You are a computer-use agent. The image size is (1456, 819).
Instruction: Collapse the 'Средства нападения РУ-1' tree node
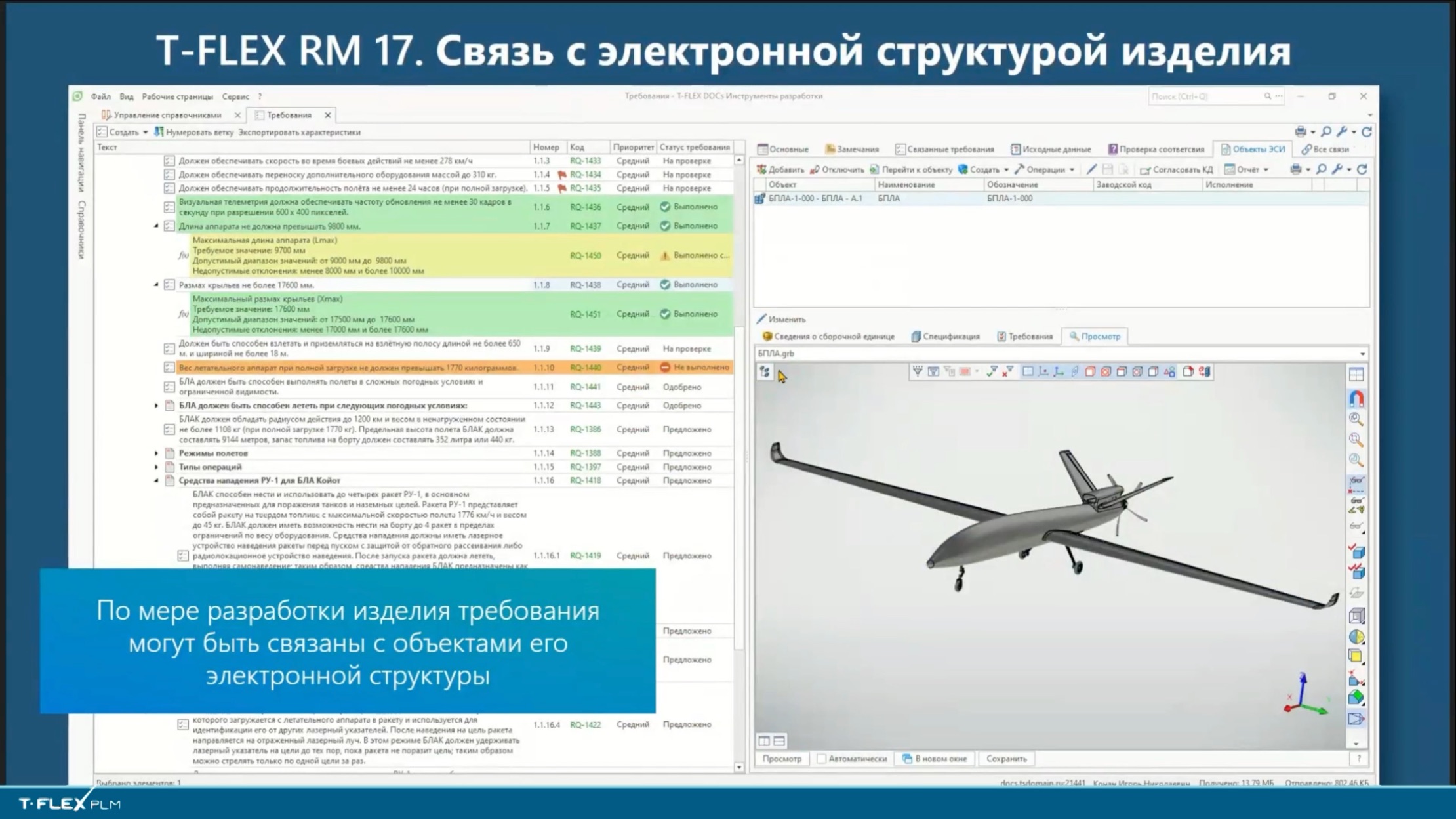tap(156, 480)
